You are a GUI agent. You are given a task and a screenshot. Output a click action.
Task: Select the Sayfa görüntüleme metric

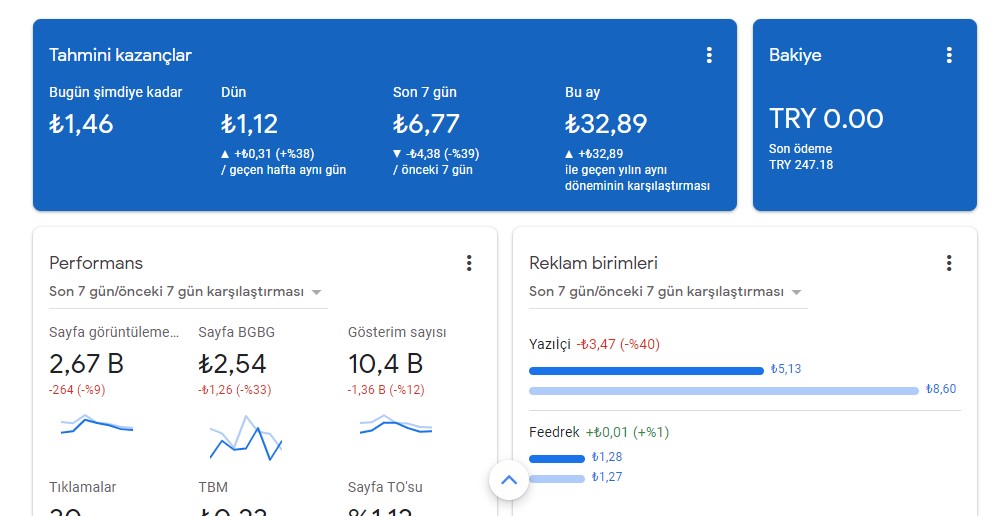(114, 332)
